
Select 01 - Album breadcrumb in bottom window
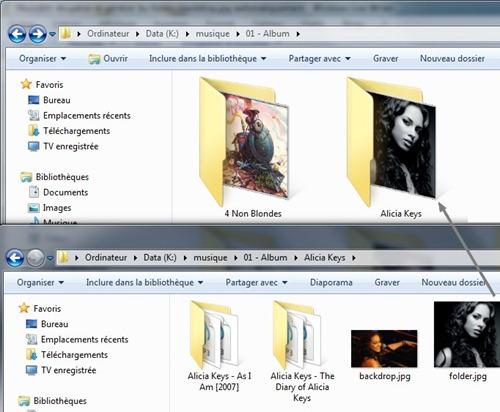[x=265, y=258]
